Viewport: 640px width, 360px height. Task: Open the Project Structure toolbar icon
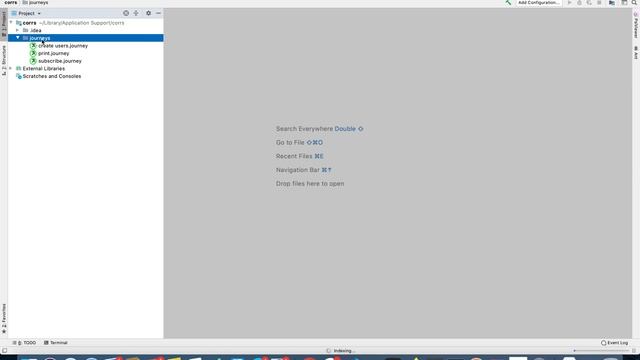(612, 2)
